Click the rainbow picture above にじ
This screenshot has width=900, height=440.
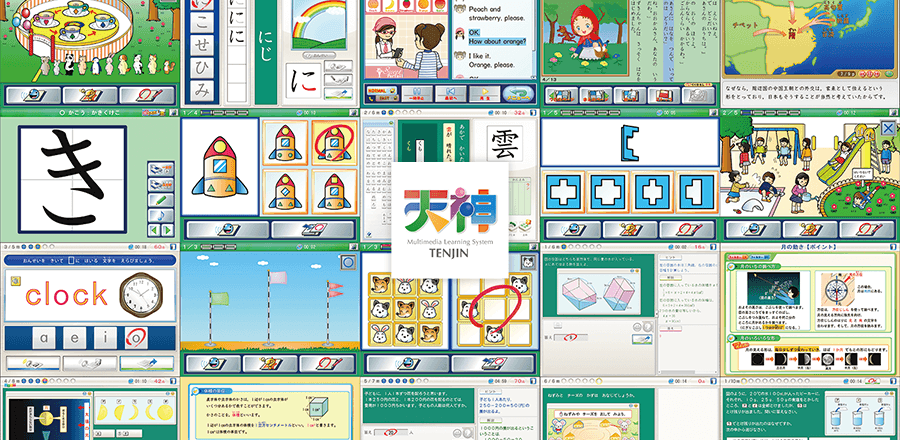point(320,25)
